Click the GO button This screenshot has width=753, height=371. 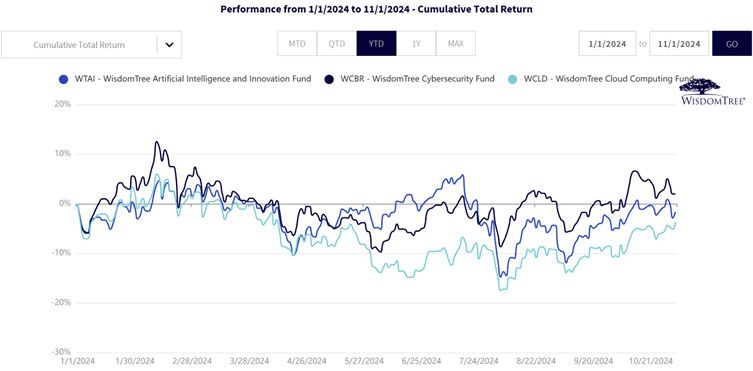point(732,44)
